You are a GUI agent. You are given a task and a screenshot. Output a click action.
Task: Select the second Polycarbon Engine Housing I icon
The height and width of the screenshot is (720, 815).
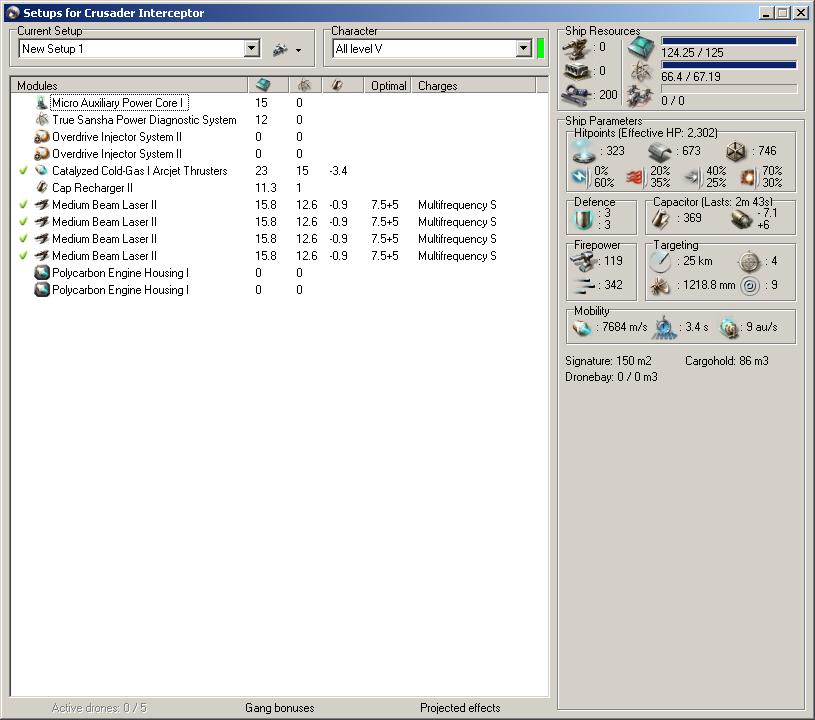(x=42, y=290)
